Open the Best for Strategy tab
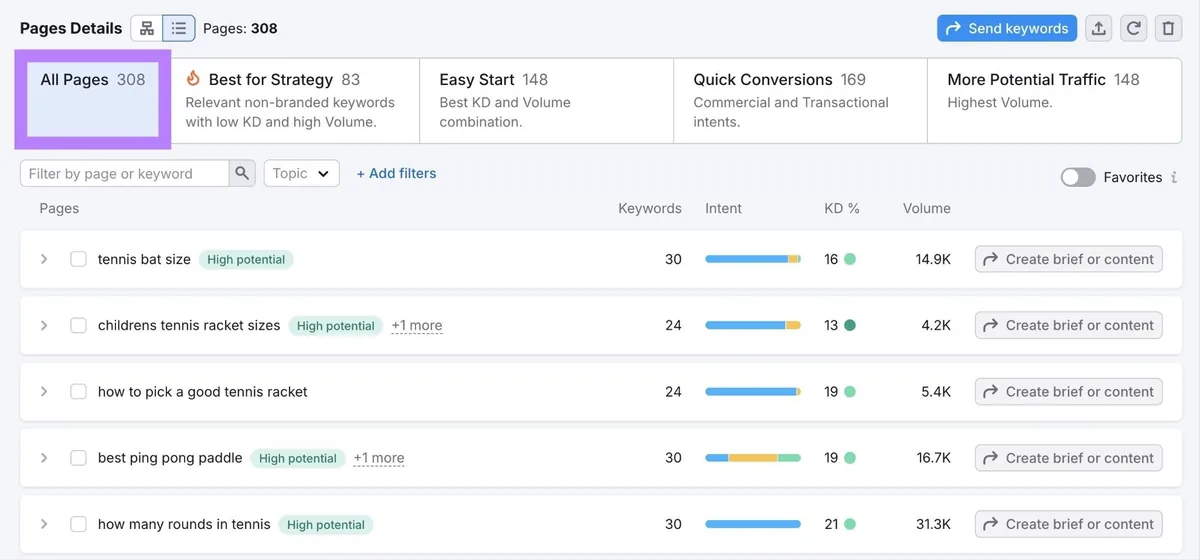This screenshot has height=560, width=1200. (x=295, y=100)
